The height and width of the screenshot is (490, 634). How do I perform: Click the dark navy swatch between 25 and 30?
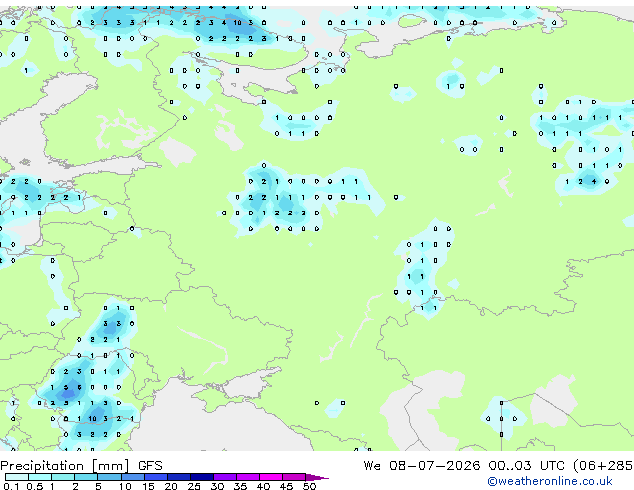pos(202,477)
